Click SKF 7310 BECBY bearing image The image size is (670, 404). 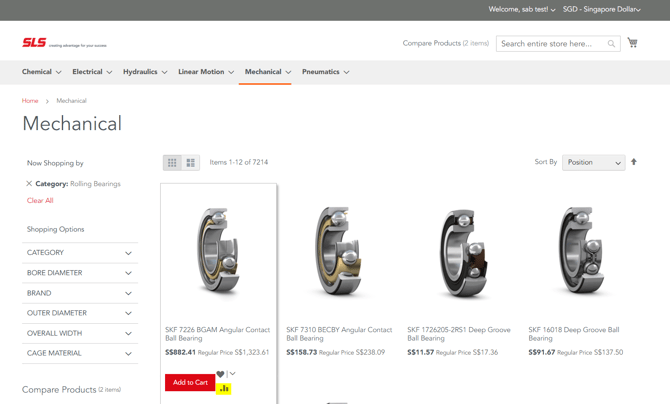(339, 252)
